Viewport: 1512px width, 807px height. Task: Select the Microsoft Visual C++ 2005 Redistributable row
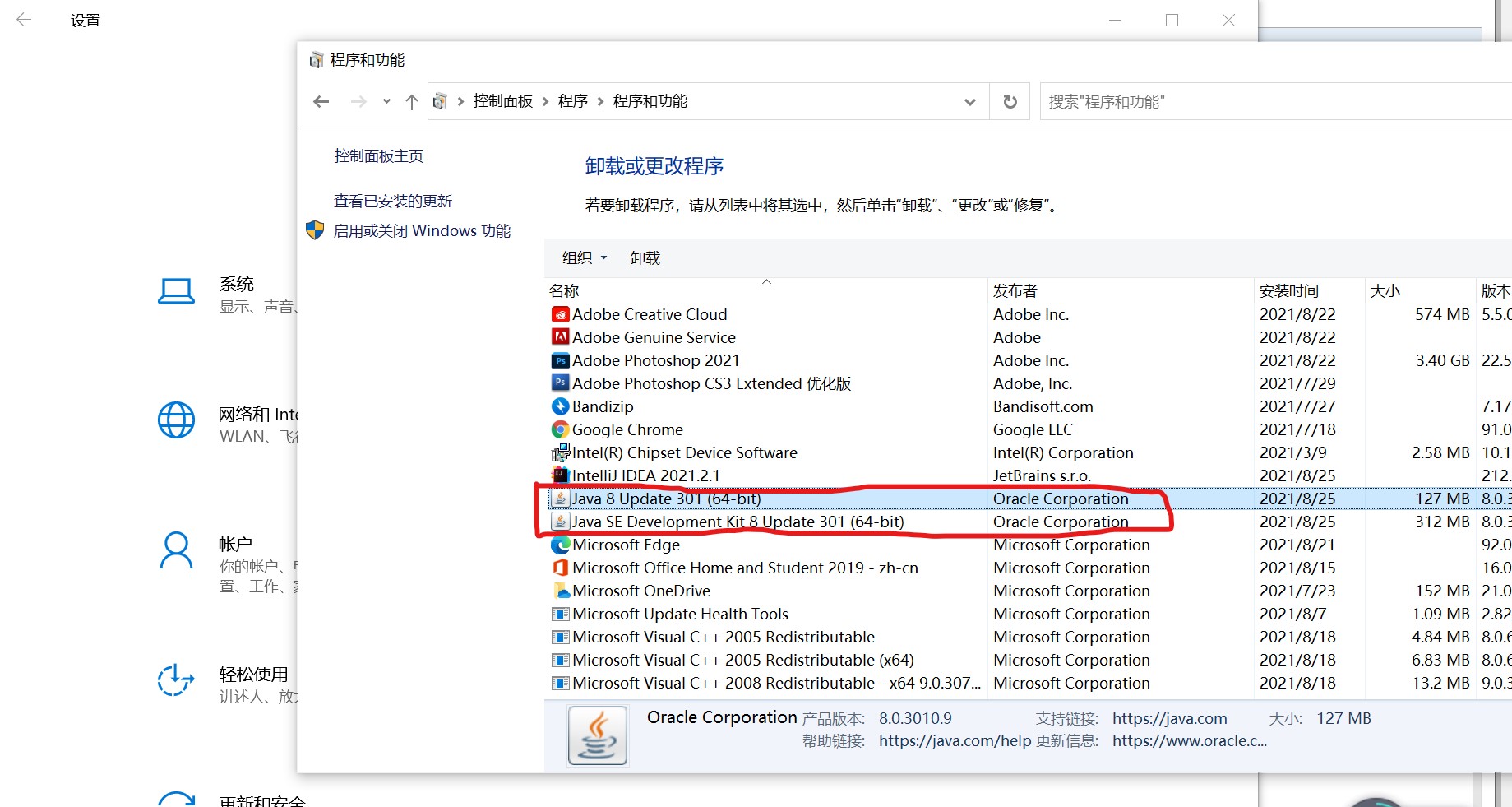click(x=1028, y=637)
